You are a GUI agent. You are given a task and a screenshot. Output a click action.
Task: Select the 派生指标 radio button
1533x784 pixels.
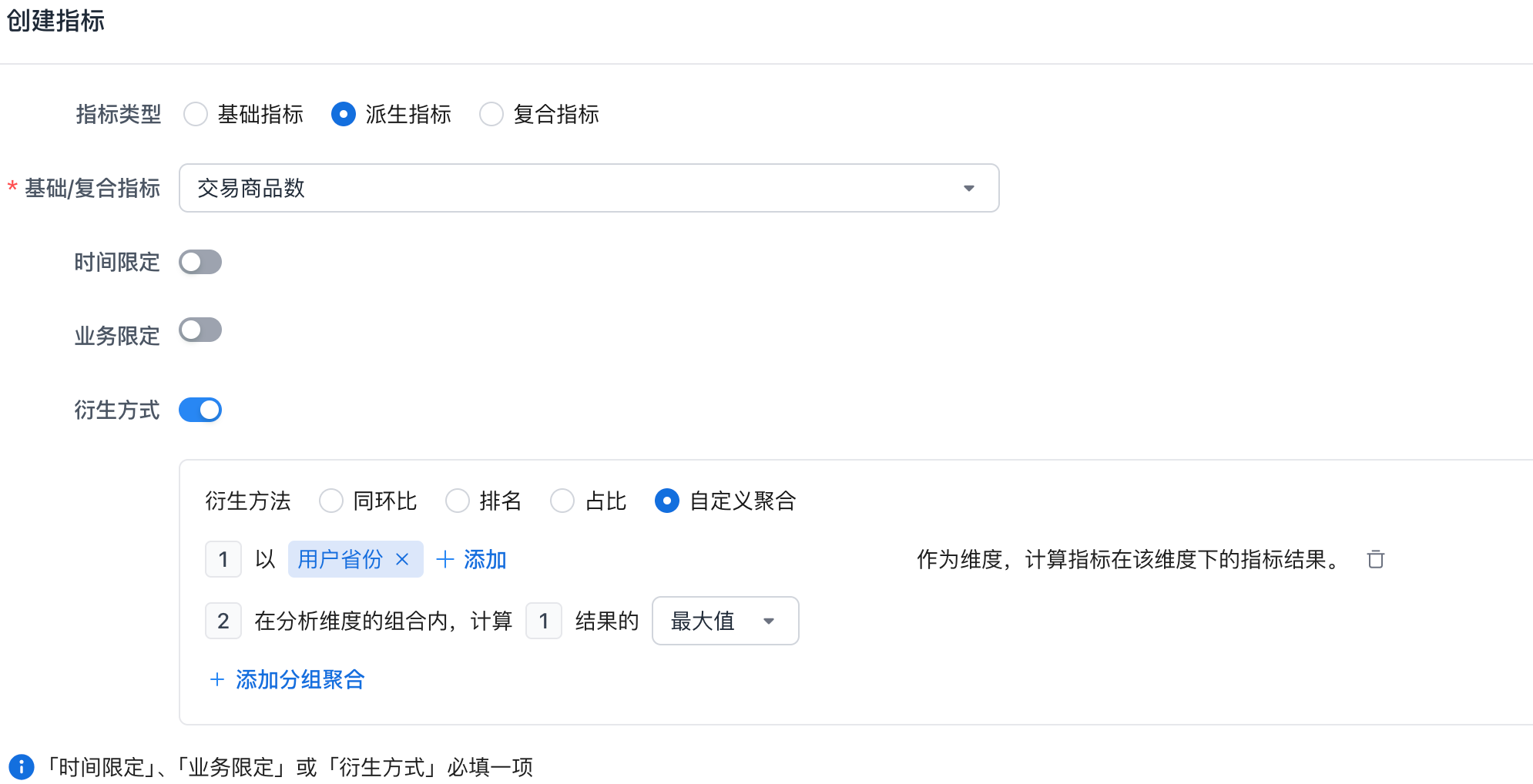coord(344,114)
